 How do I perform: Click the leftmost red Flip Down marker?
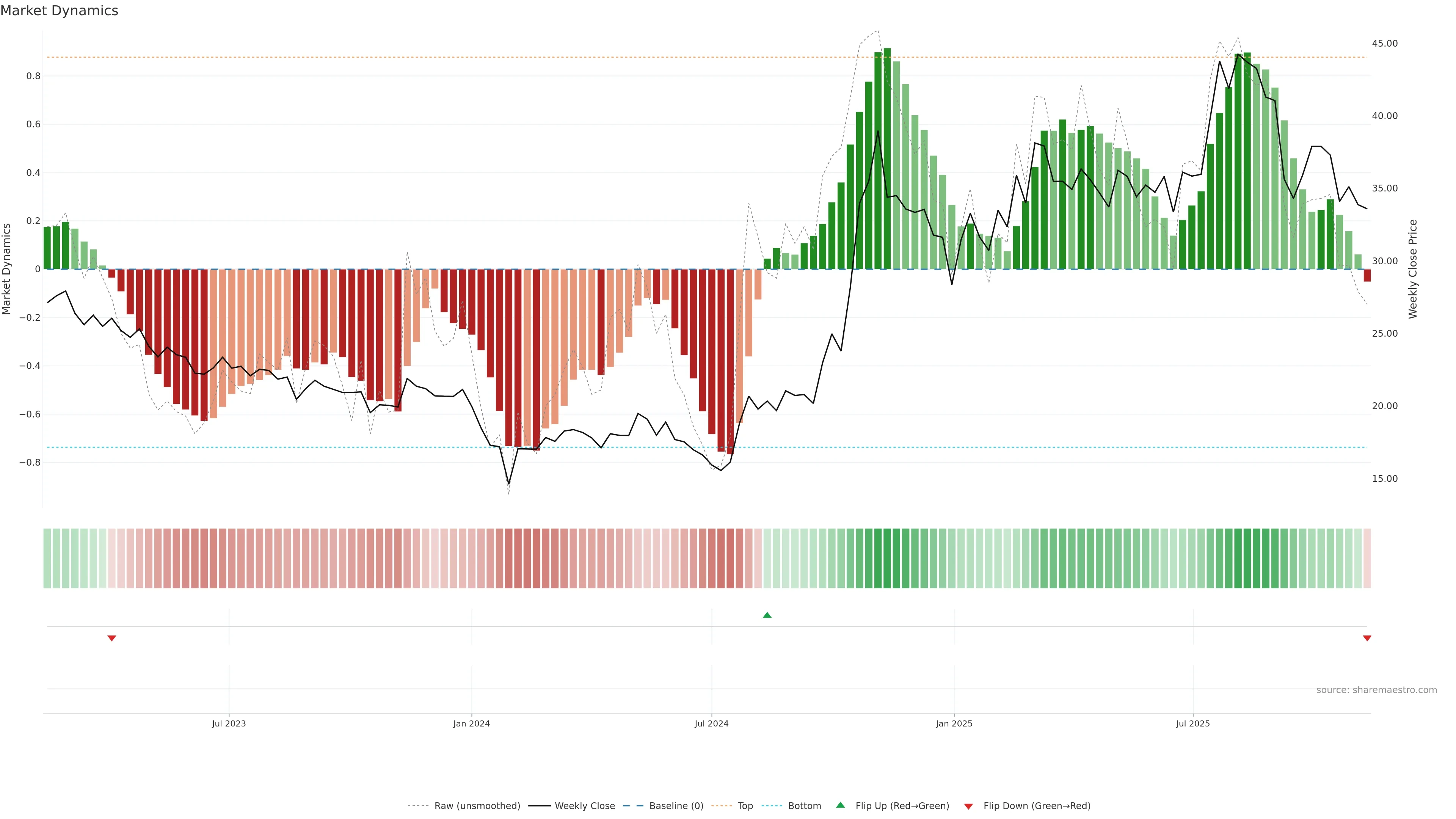pyautogui.click(x=112, y=638)
